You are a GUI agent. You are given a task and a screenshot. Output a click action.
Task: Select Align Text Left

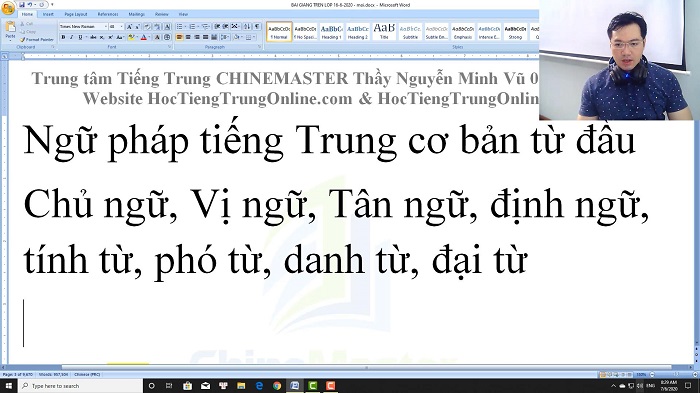pyautogui.click(x=179, y=38)
